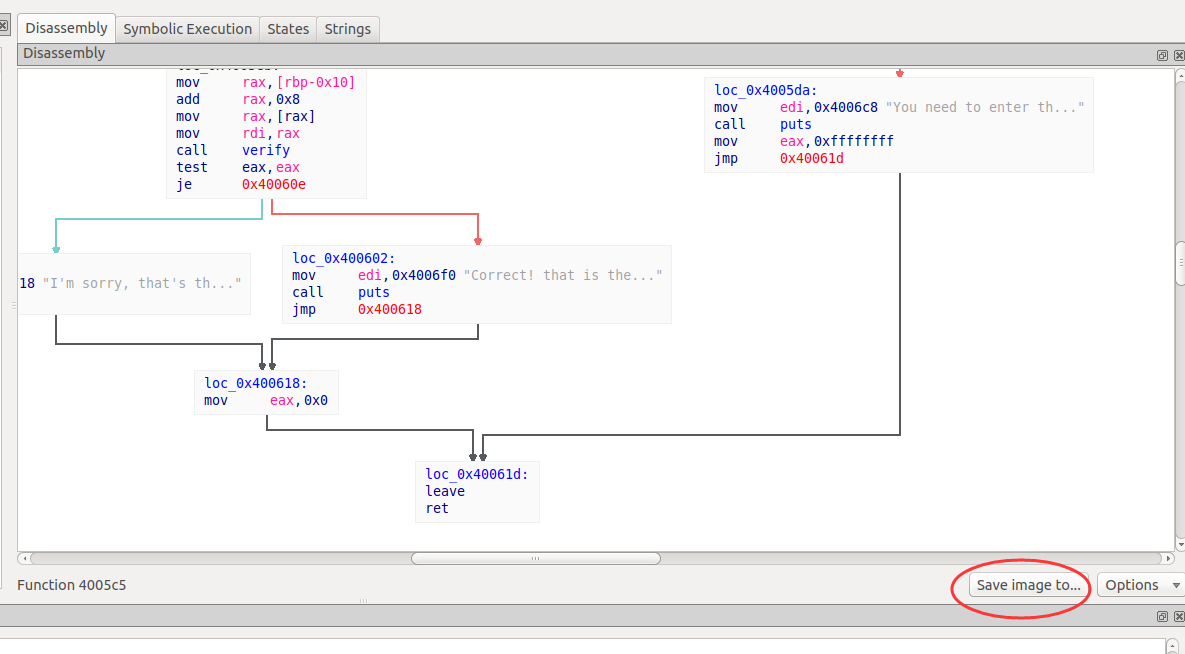
Task: Click the docked panel icon at top-left corner
Action: coord(5,24)
